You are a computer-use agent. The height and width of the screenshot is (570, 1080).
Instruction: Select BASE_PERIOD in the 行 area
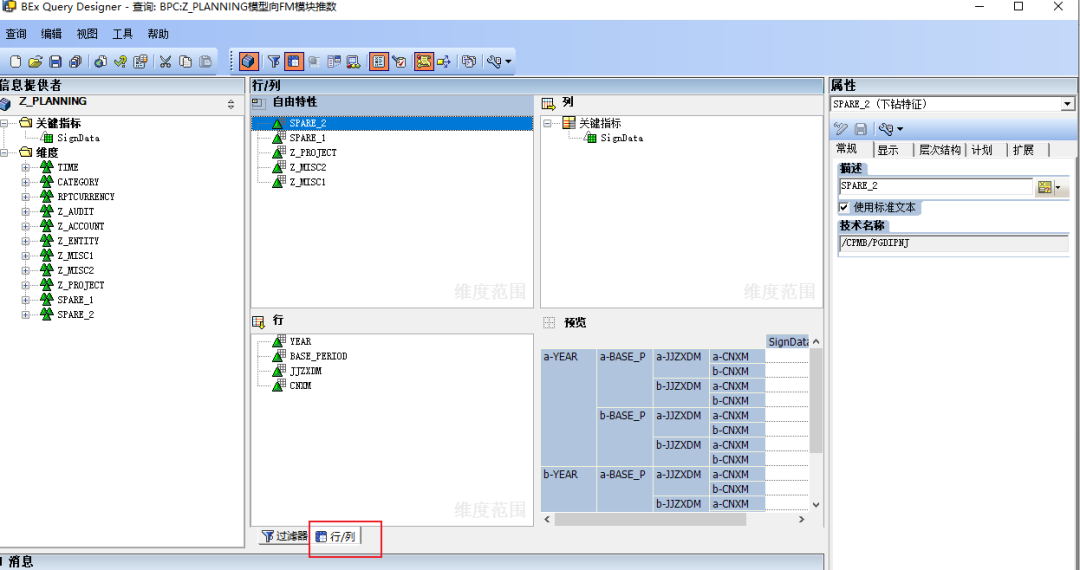[x=318, y=357]
